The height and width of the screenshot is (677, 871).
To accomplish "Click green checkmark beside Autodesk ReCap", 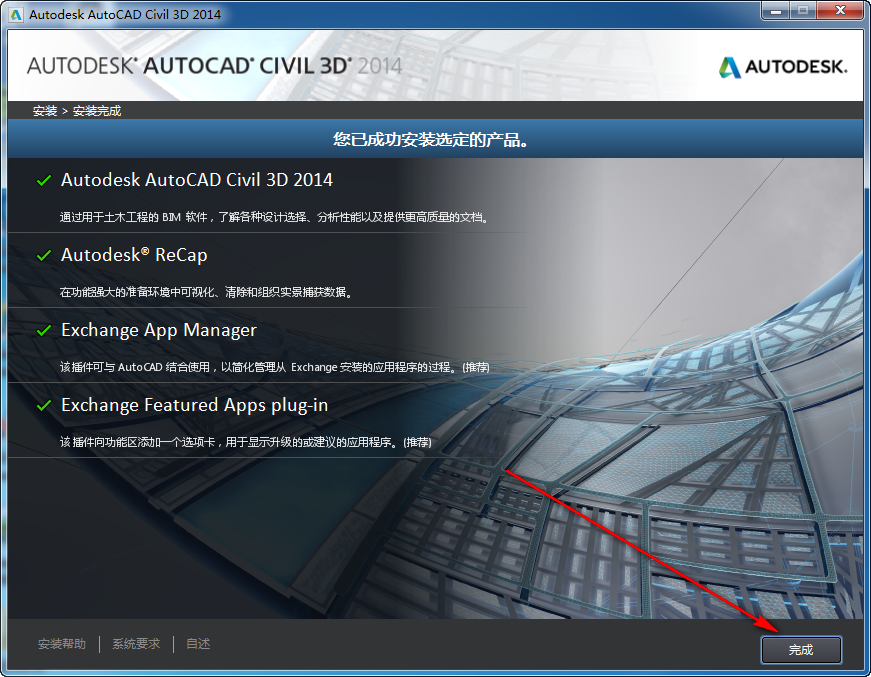I will pos(44,255).
